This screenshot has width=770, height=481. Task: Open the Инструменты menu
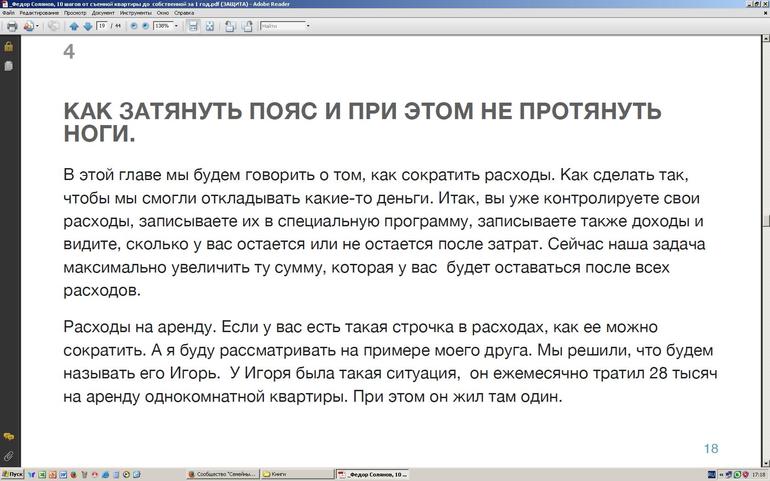(134, 12)
